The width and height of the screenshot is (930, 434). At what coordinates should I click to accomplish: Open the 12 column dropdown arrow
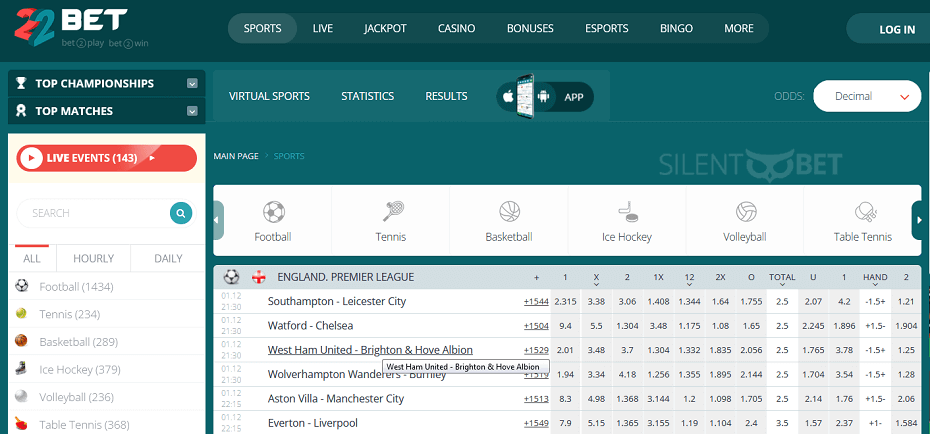(x=689, y=285)
